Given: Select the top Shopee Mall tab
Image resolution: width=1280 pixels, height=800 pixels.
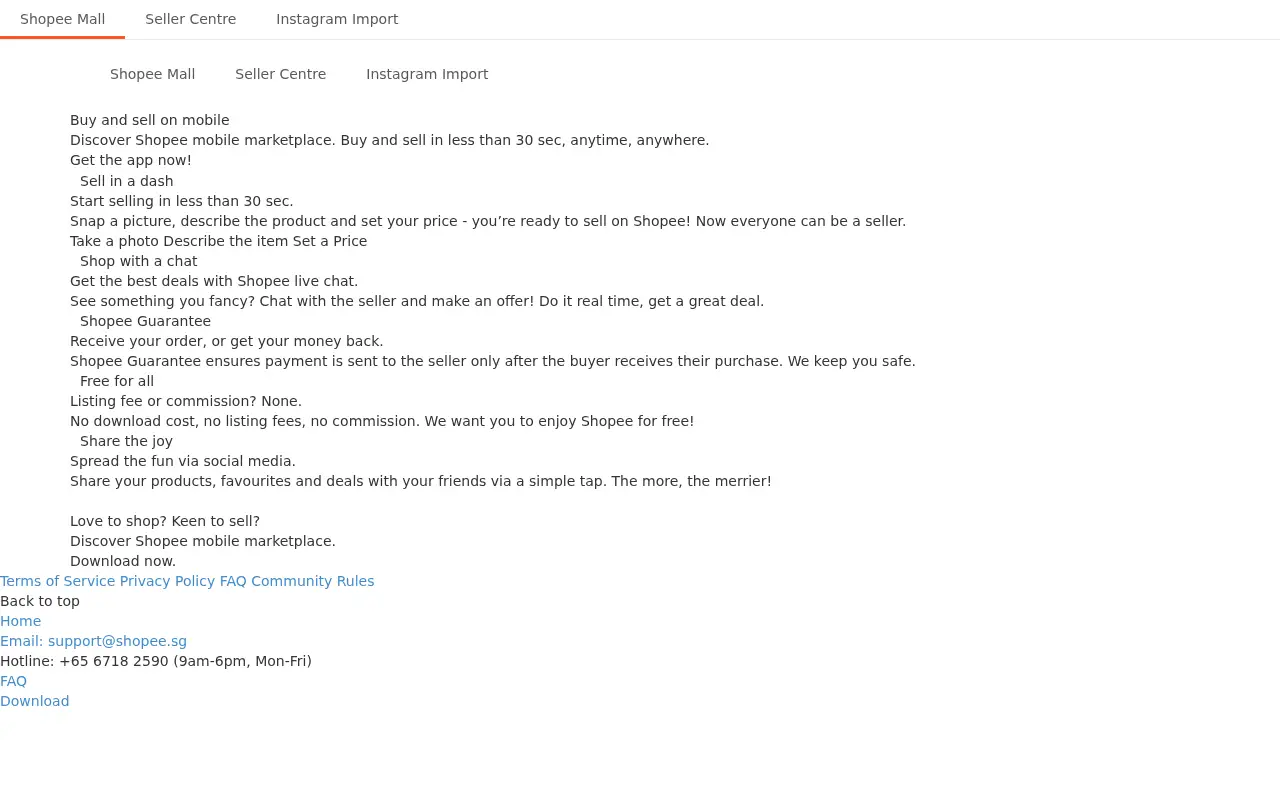Looking at the screenshot, I should [x=62, y=19].
